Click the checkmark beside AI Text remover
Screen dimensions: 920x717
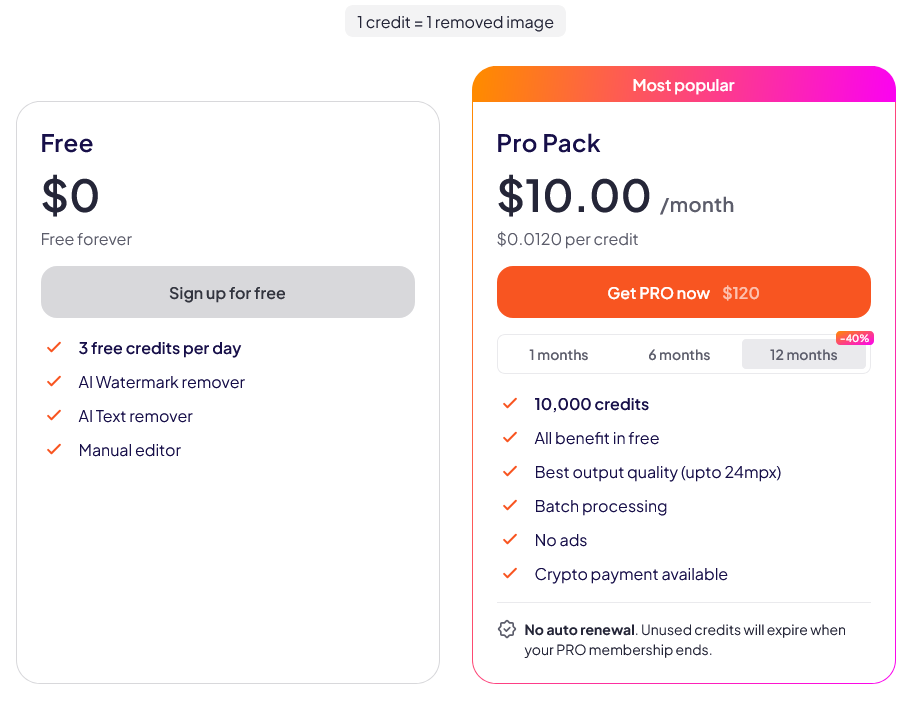(54, 416)
